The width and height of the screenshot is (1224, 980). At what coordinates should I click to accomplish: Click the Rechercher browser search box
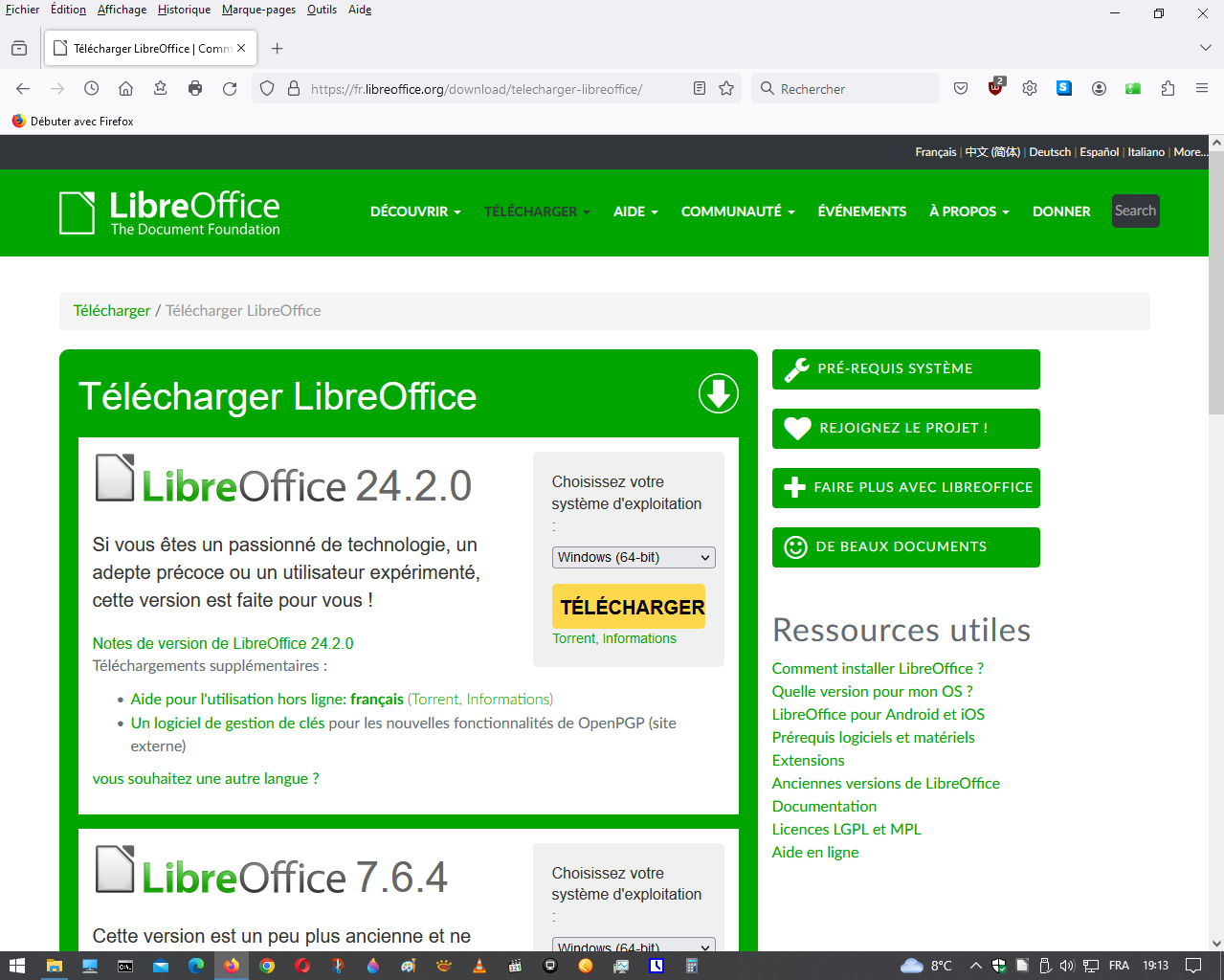click(845, 88)
